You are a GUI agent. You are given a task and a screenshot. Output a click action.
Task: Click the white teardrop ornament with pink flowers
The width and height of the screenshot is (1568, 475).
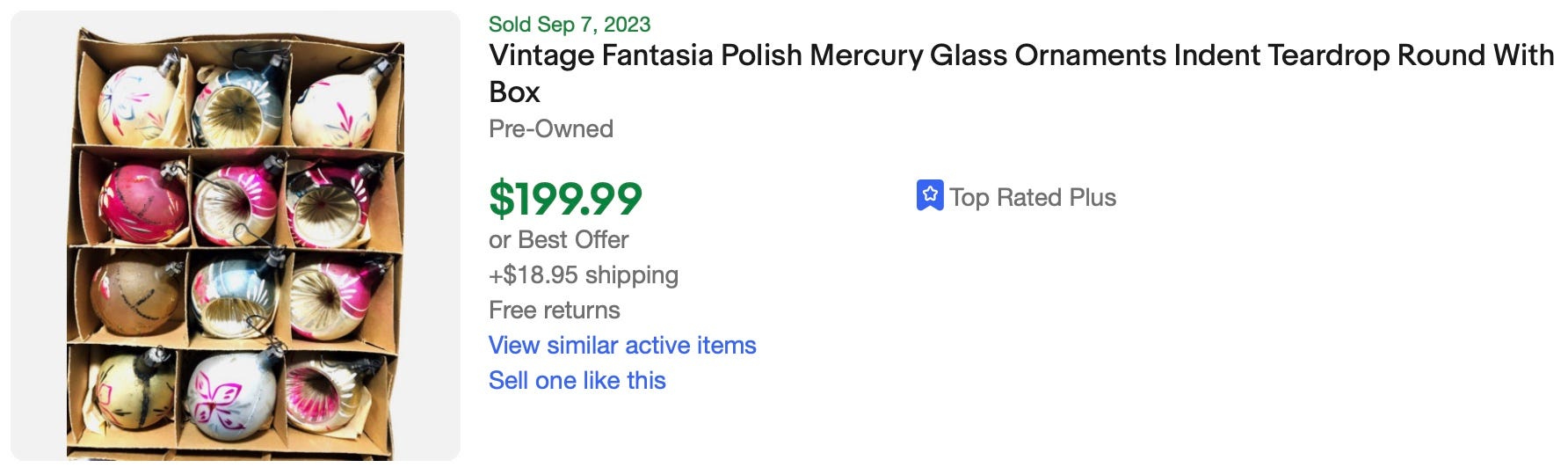[336, 108]
